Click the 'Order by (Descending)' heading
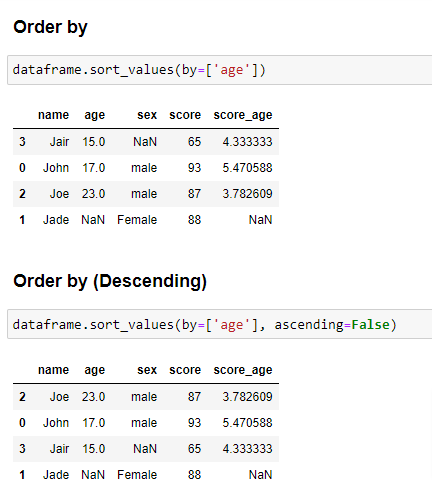This screenshot has width=432, height=497. tap(110, 282)
